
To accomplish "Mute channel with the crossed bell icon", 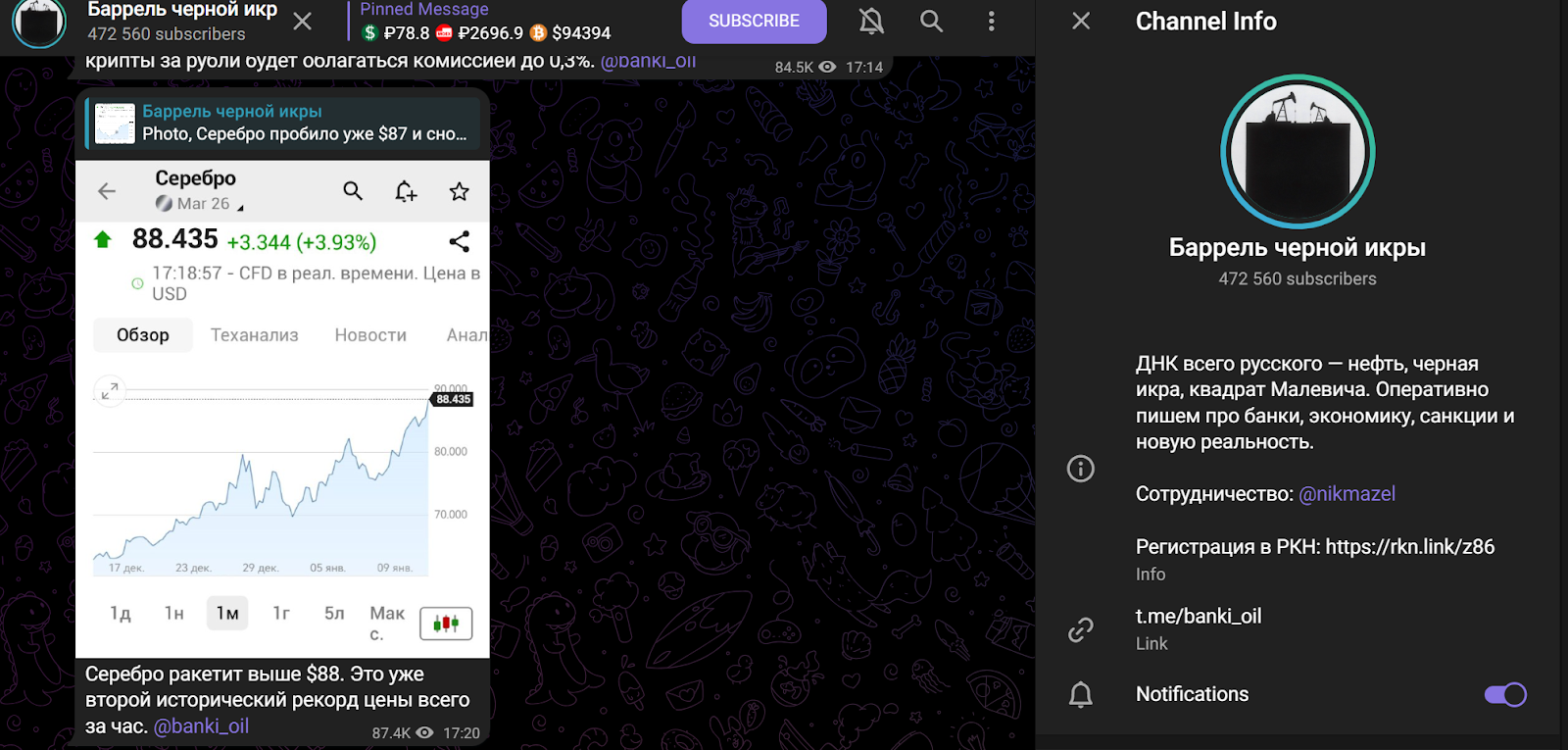I will pyautogui.click(x=871, y=21).
